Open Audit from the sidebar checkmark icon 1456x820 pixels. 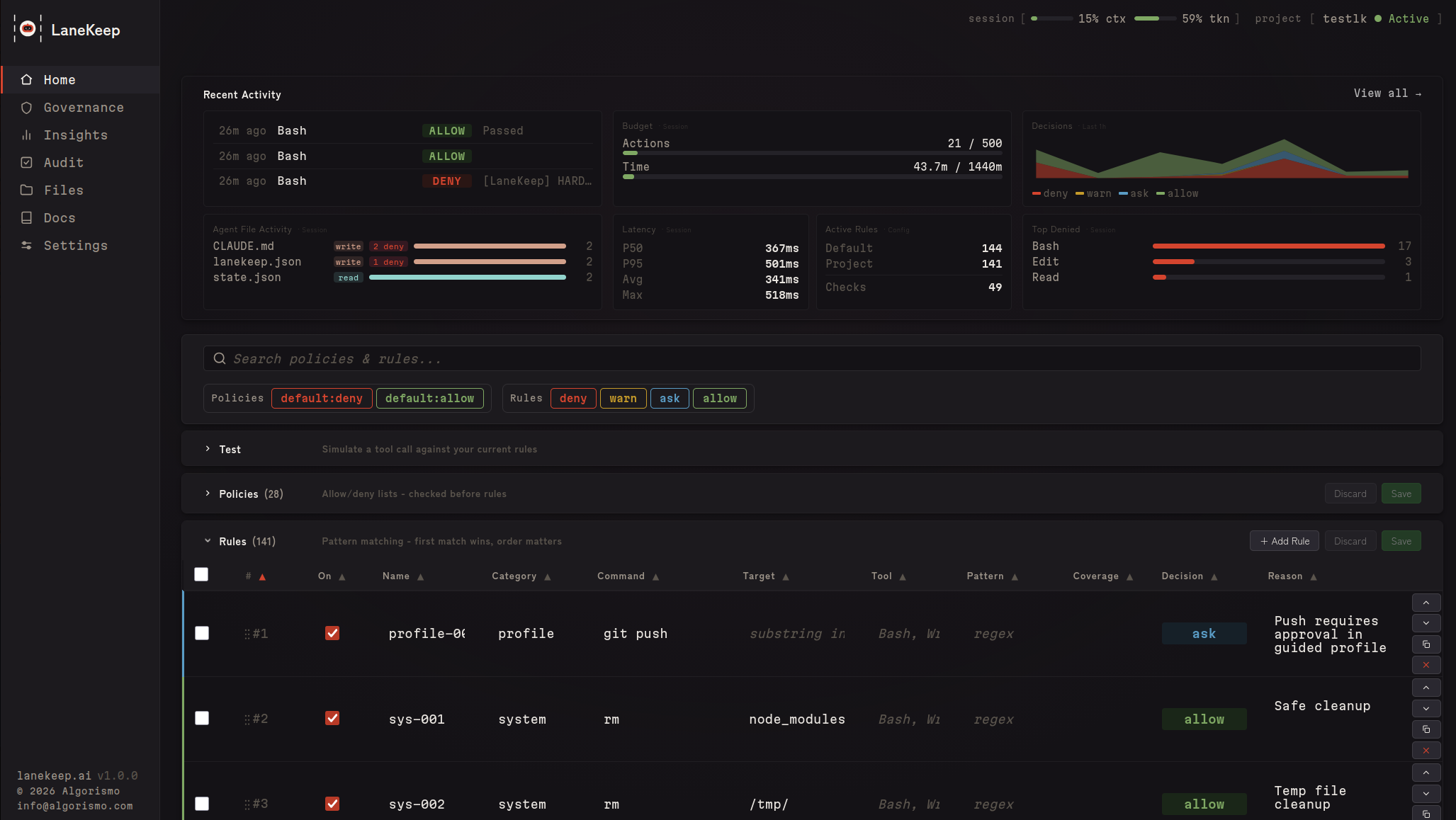[x=26, y=162]
